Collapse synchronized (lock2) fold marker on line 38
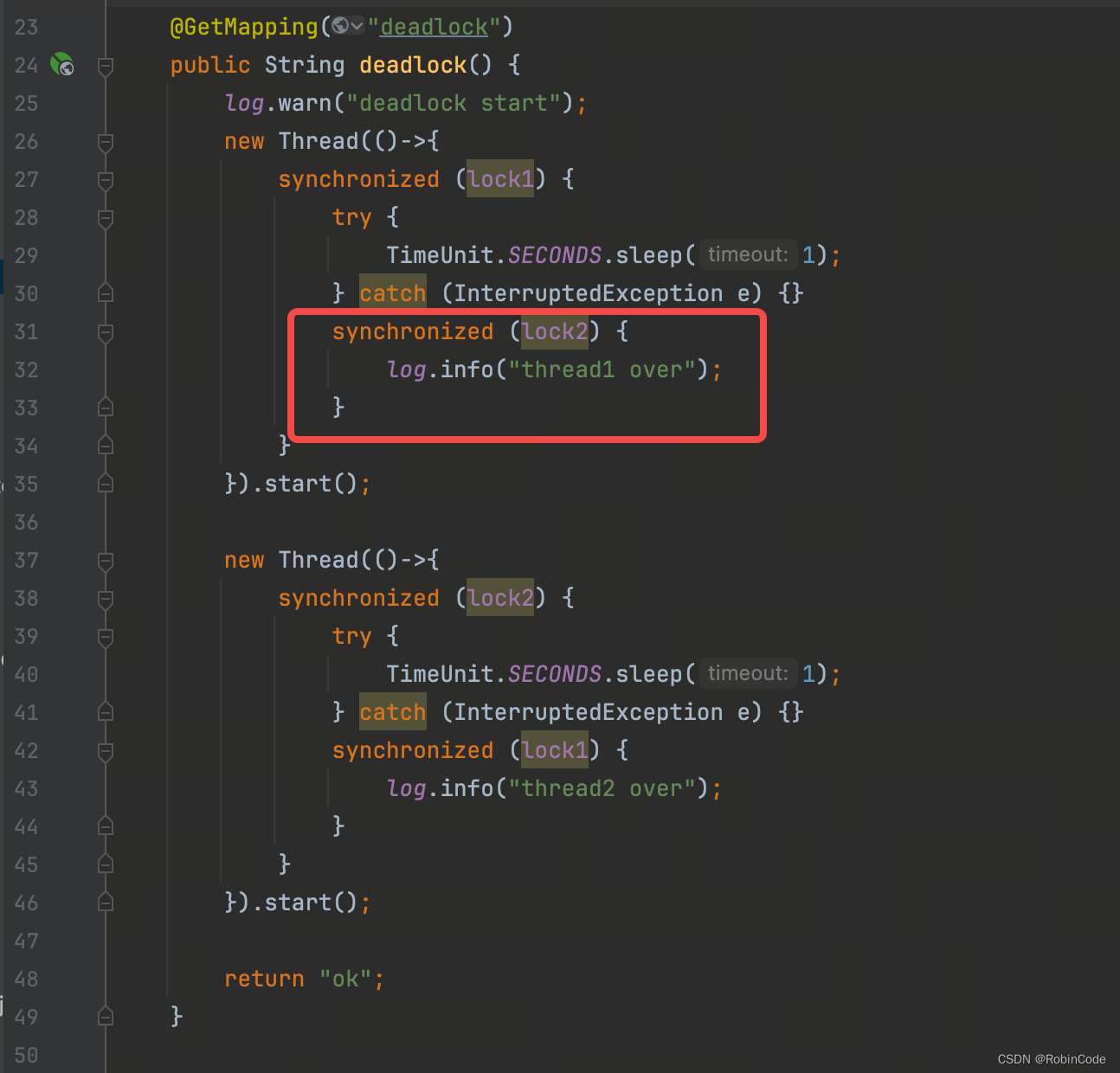Viewport: 1120px width, 1073px height. (x=106, y=599)
